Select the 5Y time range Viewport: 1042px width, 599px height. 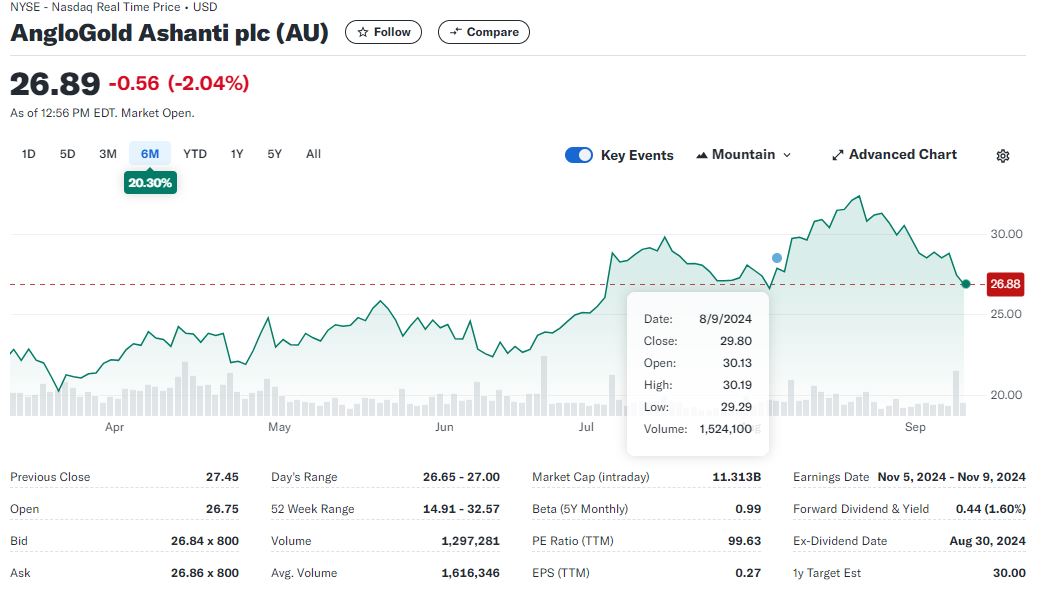tap(274, 154)
